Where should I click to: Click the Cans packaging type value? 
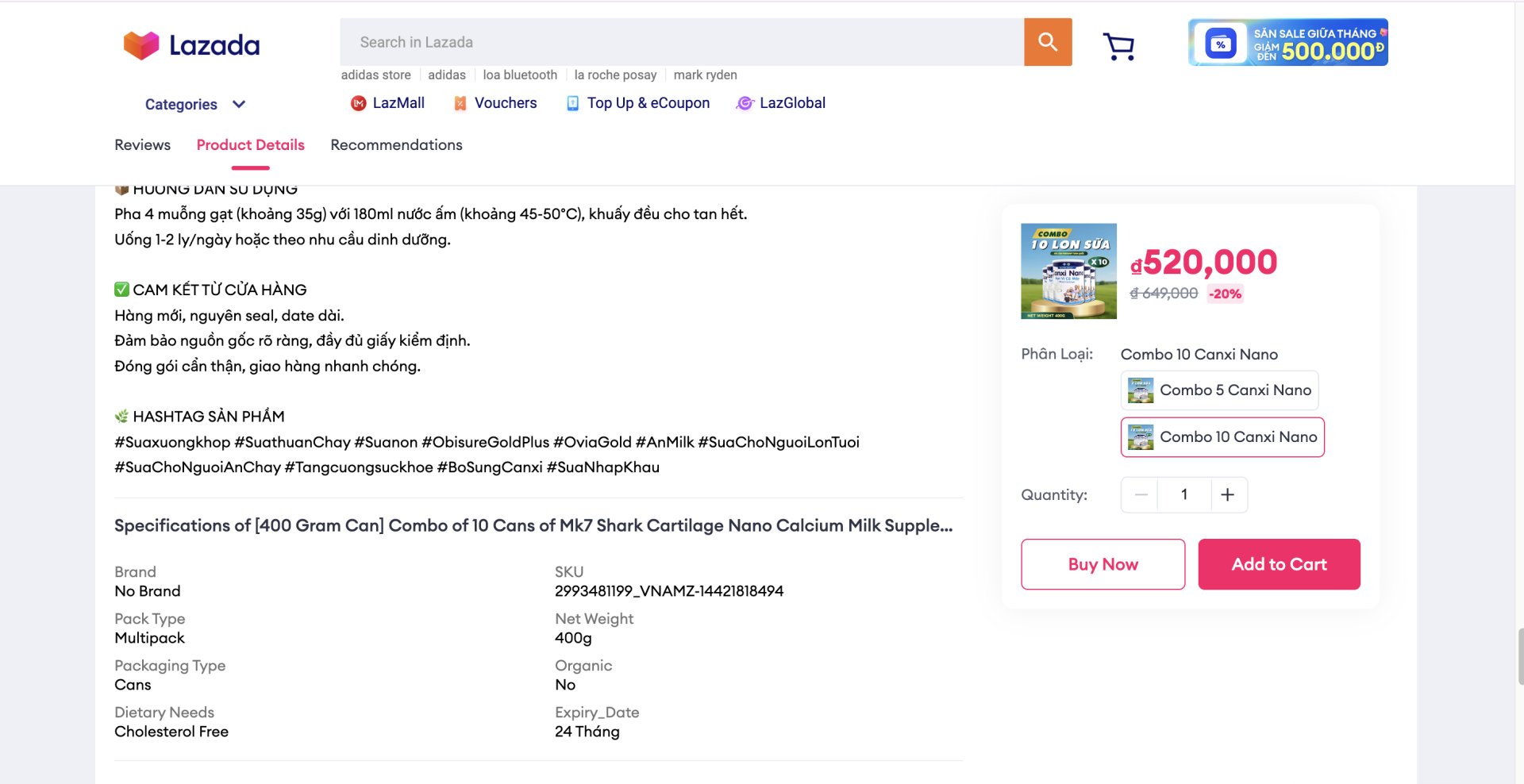133,685
